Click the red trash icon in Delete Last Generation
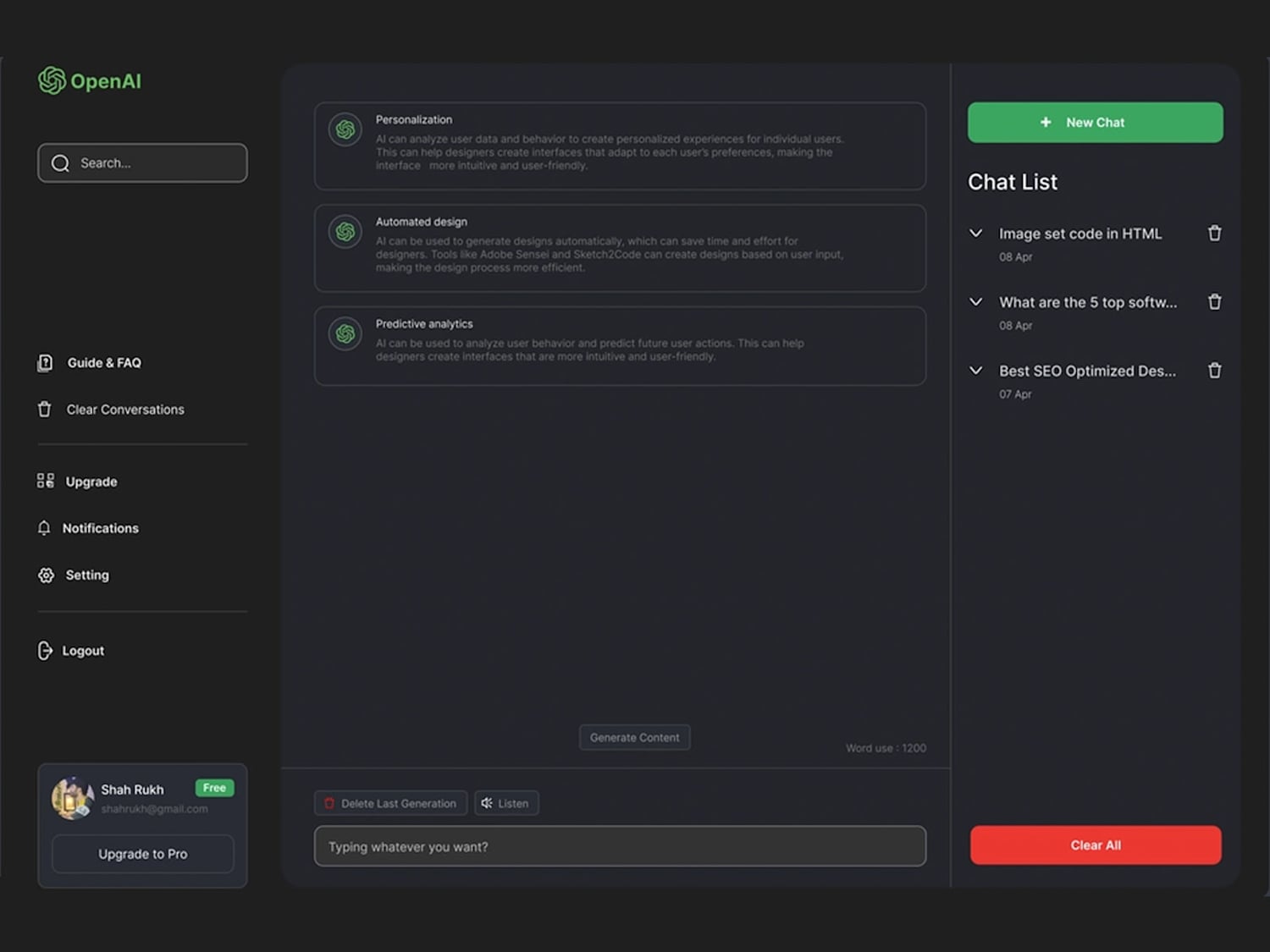The width and height of the screenshot is (1270, 952). click(x=329, y=803)
